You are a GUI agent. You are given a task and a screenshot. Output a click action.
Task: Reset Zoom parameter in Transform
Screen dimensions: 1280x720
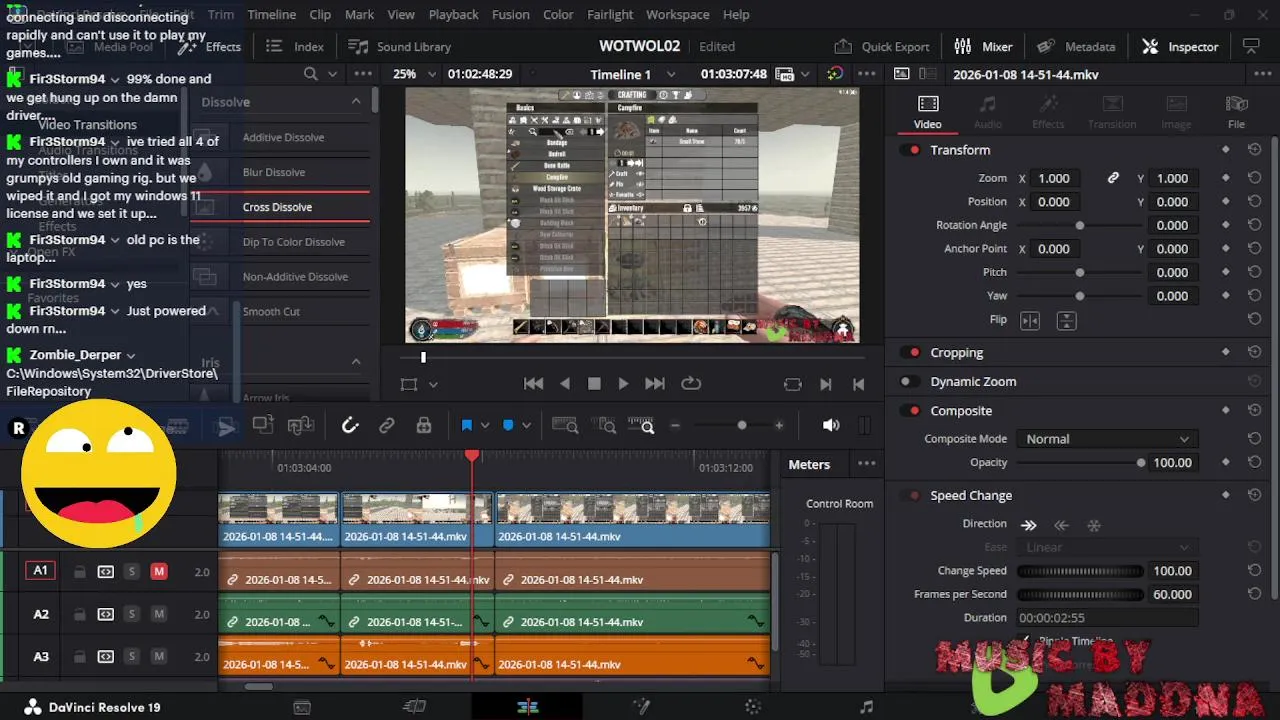tap(1254, 178)
